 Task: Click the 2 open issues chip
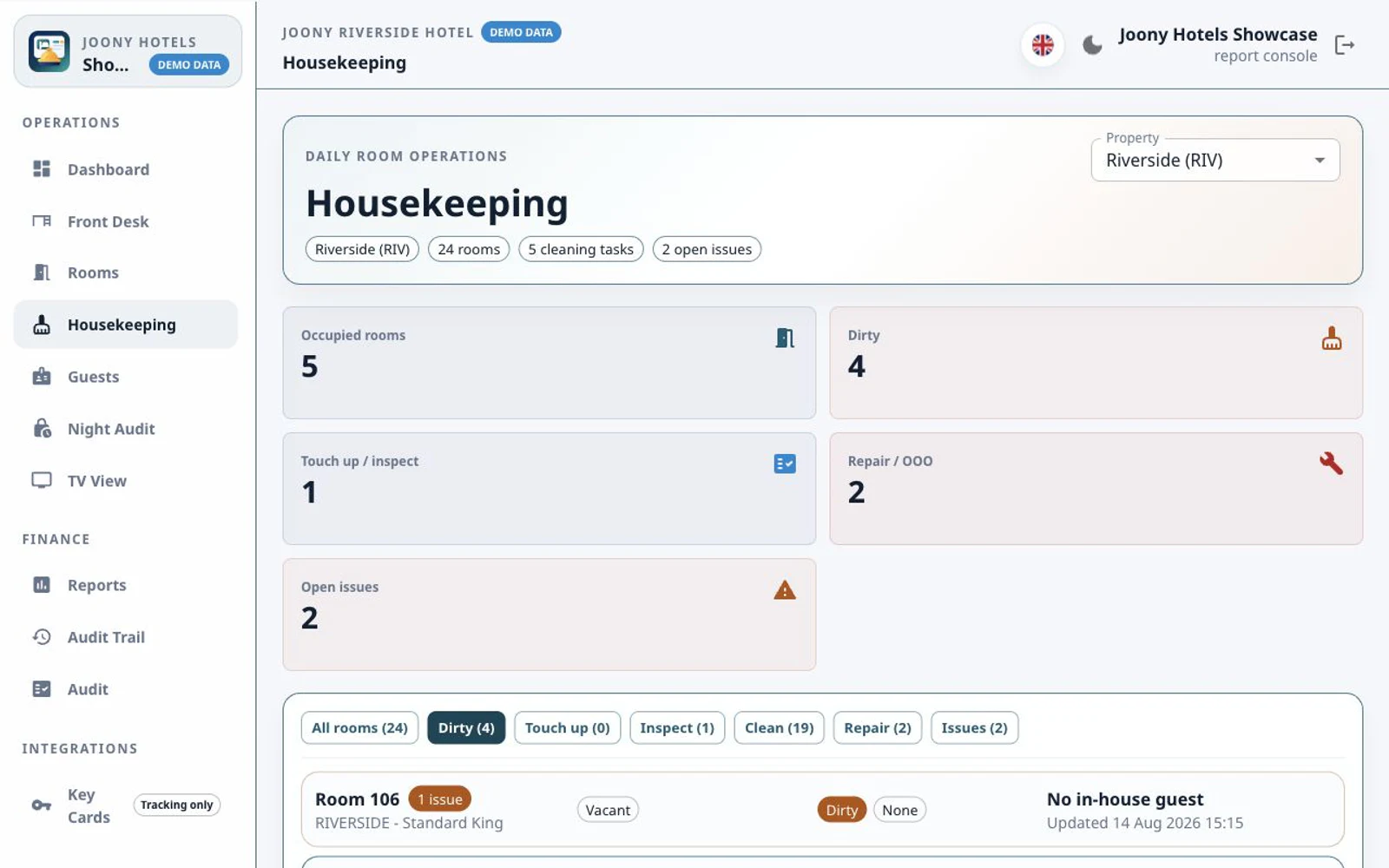coord(707,249)
